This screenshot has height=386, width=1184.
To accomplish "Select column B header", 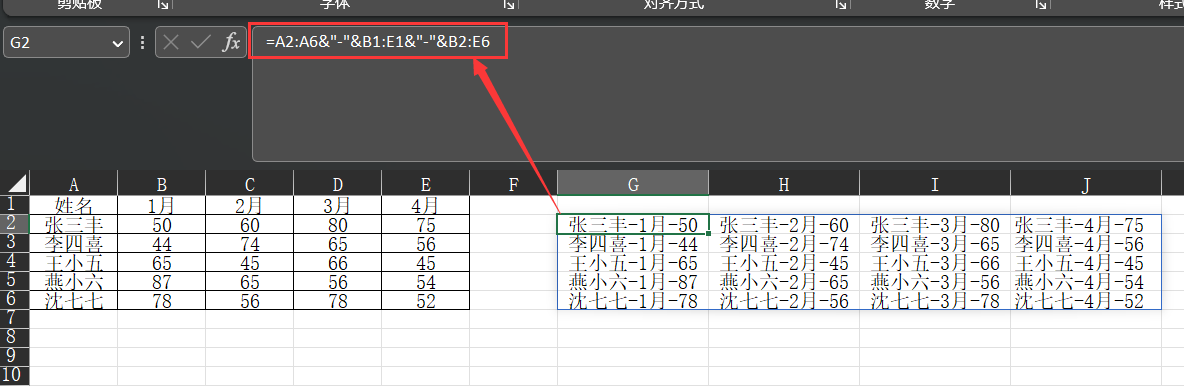I will [x=162, y=184].
